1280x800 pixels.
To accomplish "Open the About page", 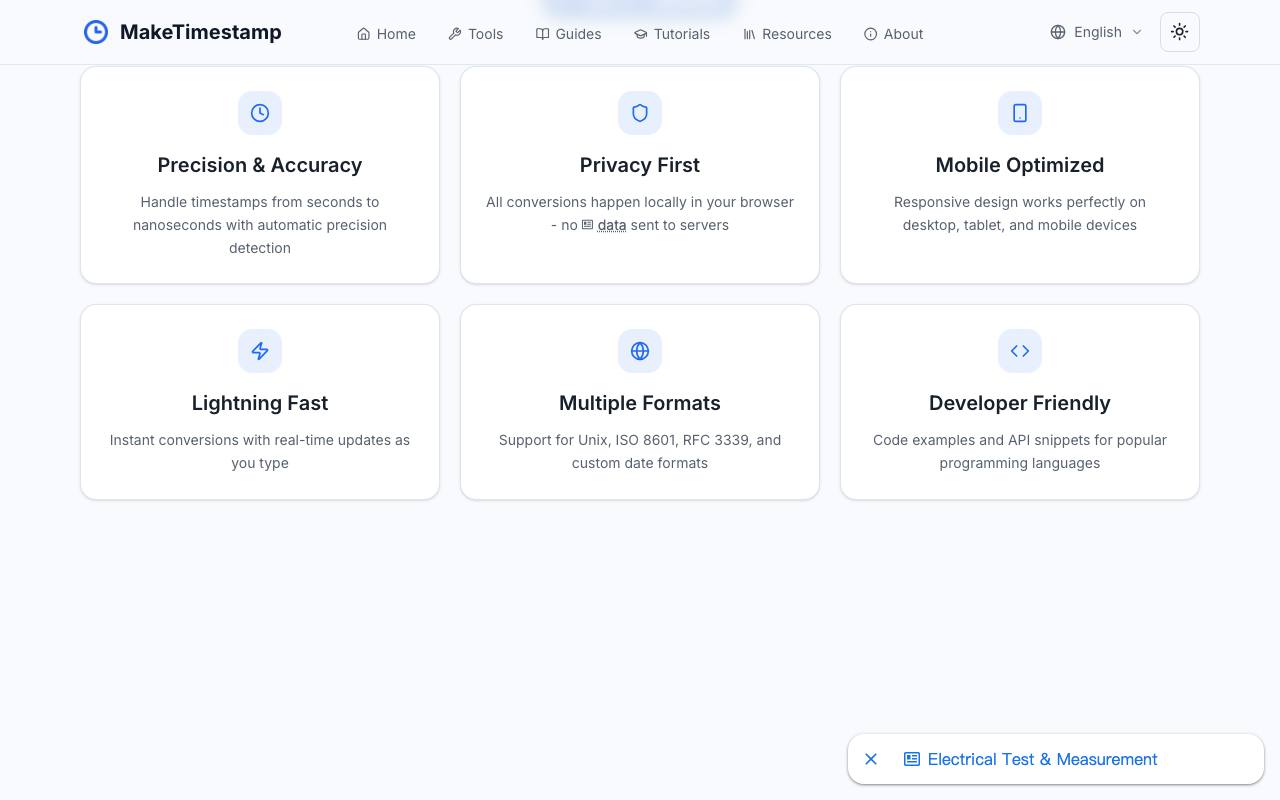I will point(893,34).
